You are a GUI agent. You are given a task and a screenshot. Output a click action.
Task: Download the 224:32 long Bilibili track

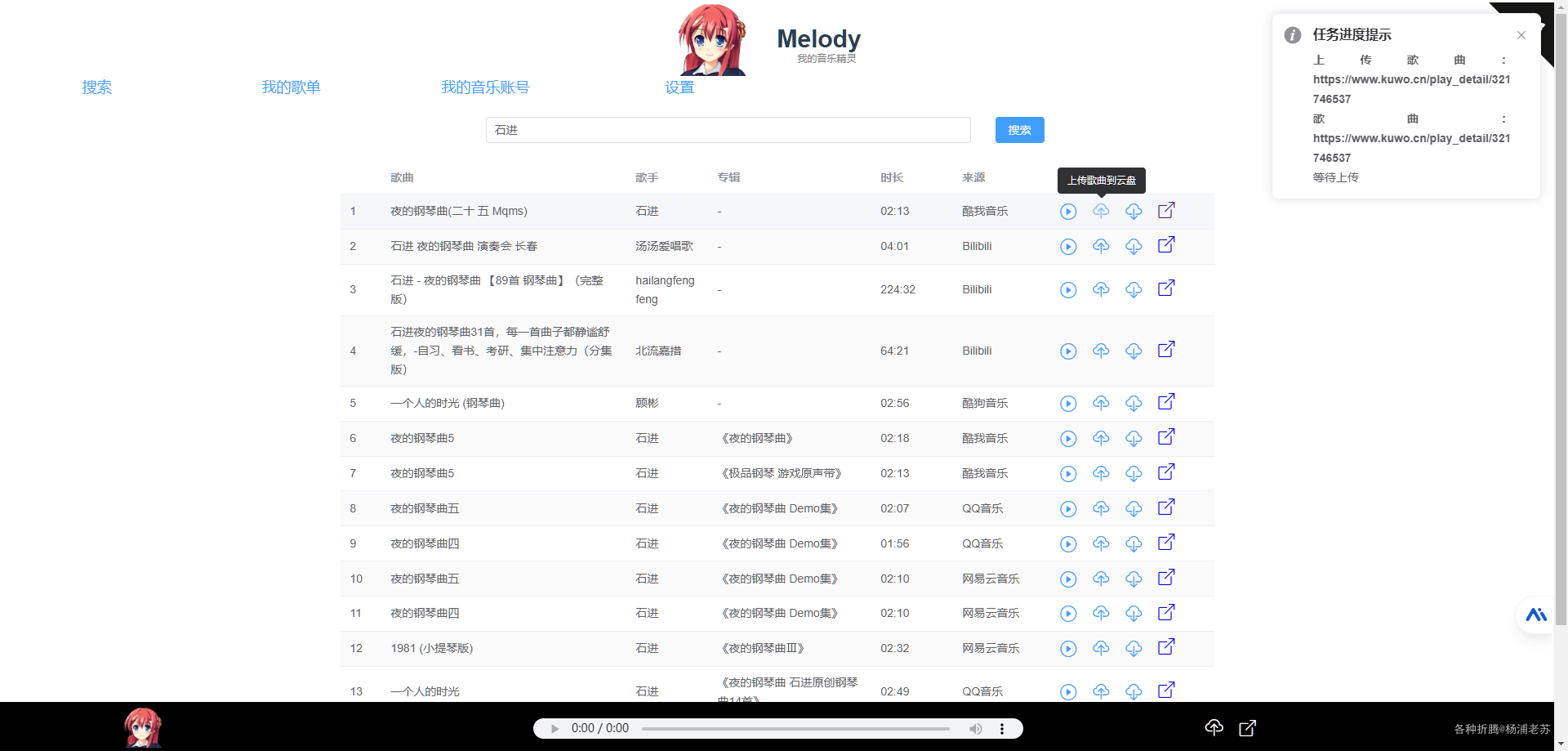click(1134, 290)
